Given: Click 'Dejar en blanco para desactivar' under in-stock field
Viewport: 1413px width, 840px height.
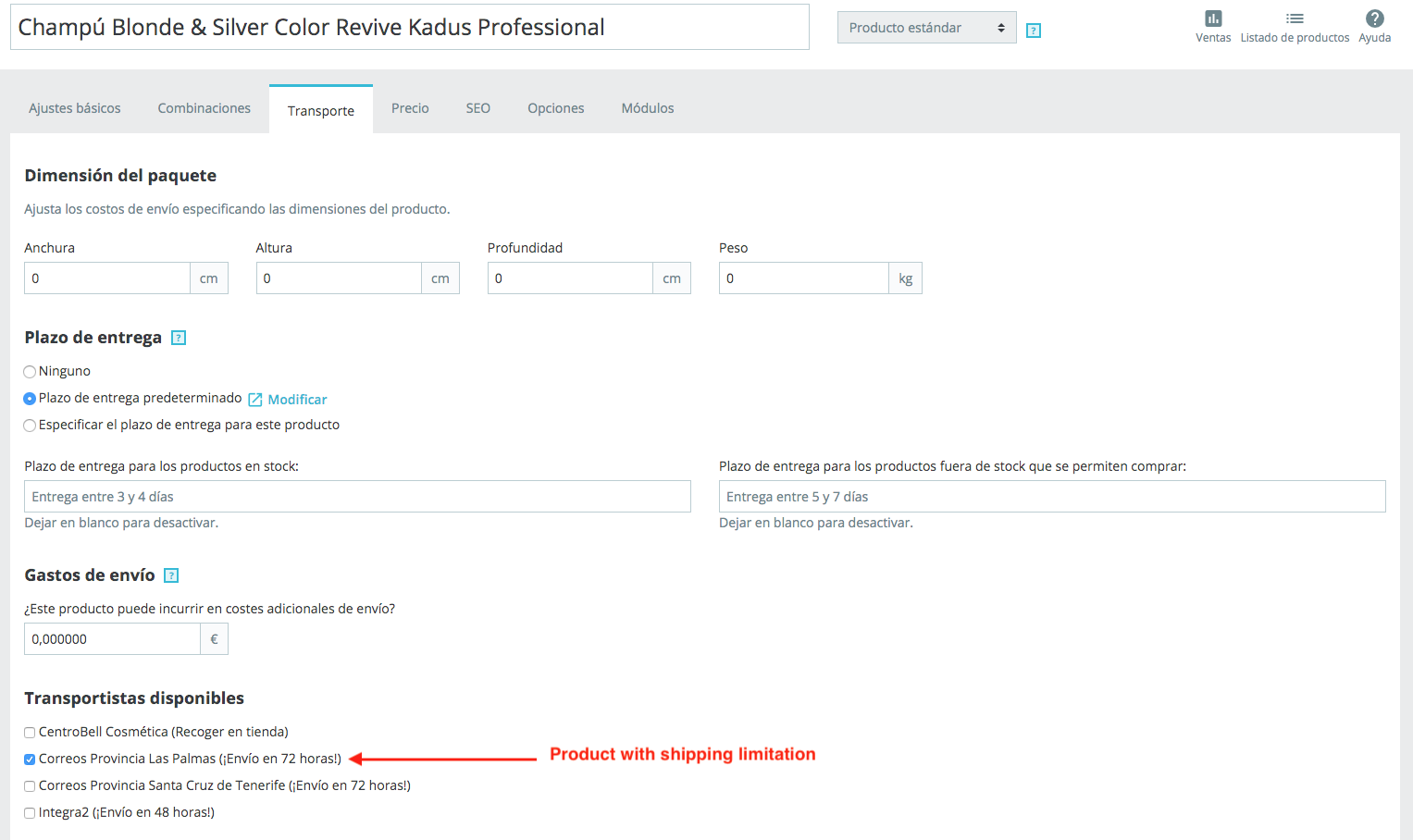Looking at the screenshot, I should tap(121, 523).
